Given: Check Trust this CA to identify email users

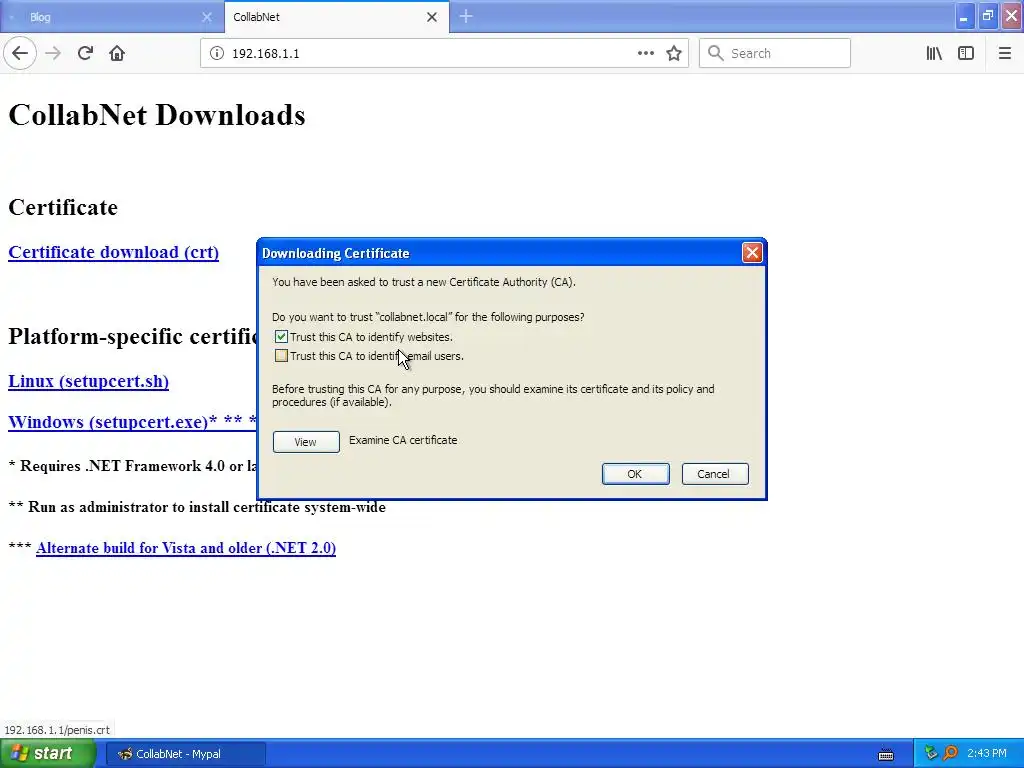Looking at the screenshot, I should click(x=281, y=356).
